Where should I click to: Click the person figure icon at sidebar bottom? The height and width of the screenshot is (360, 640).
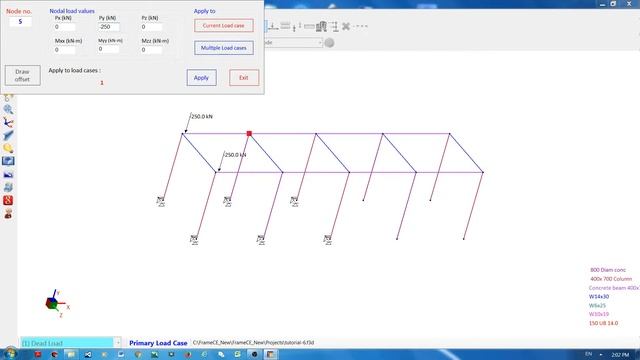coord(8,213)
